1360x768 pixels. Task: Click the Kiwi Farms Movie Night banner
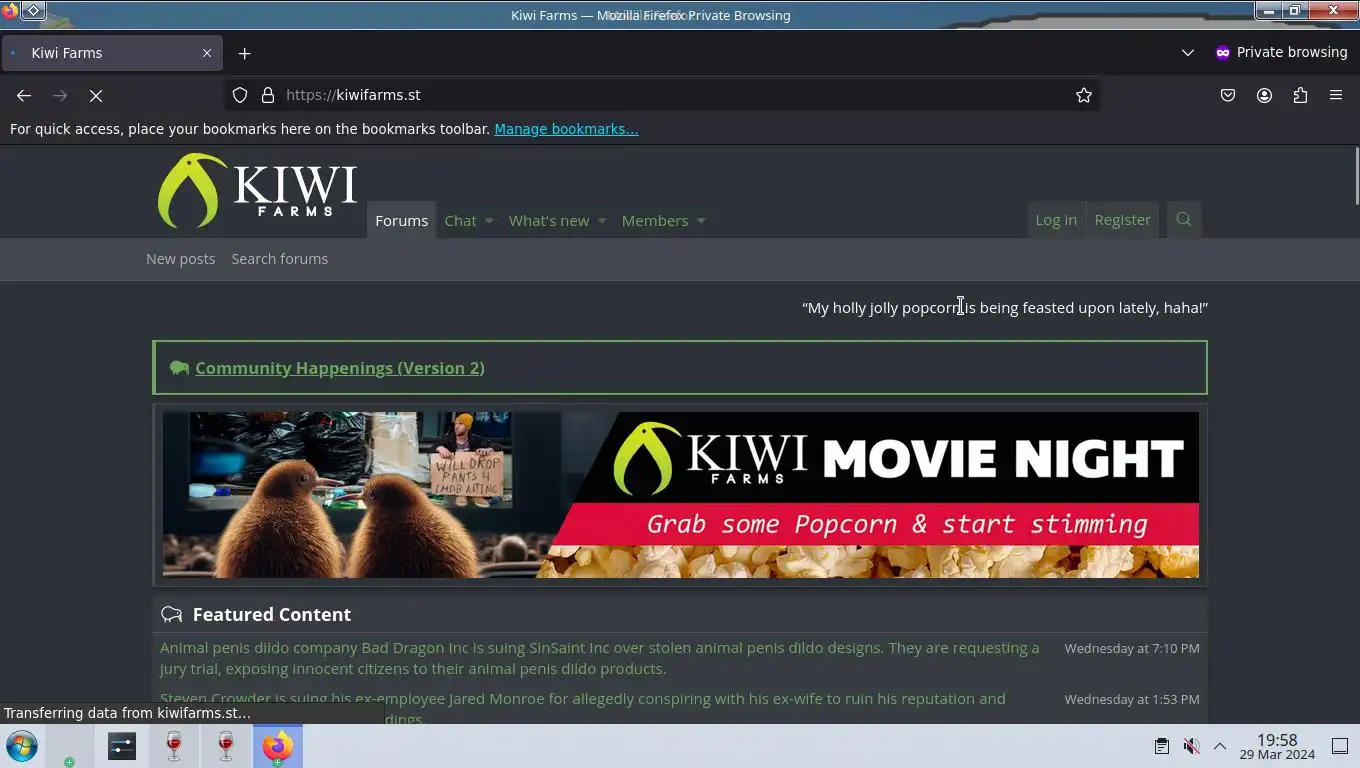680,495
